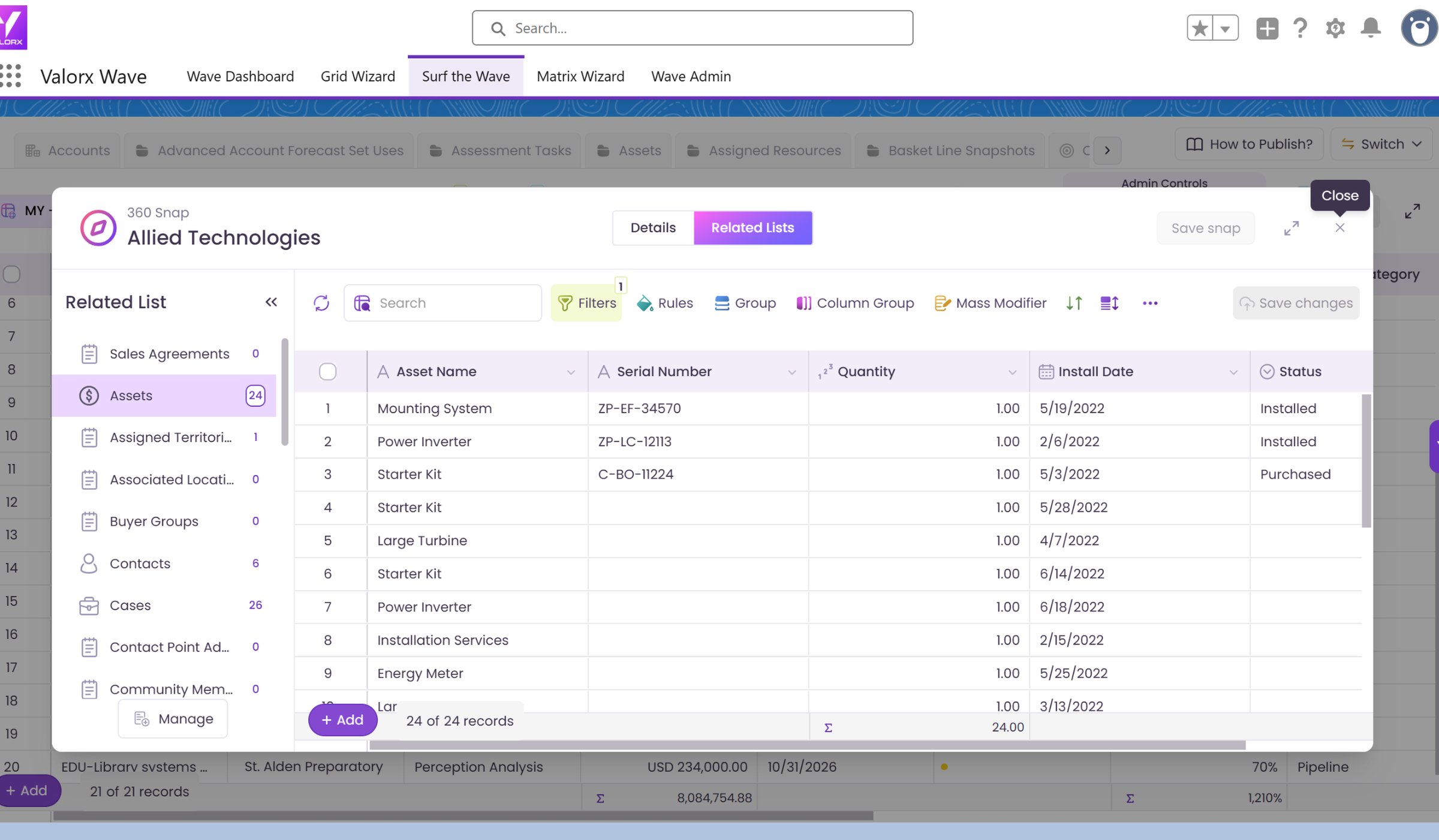Click How to Publish button

[x=1250, y=144]
